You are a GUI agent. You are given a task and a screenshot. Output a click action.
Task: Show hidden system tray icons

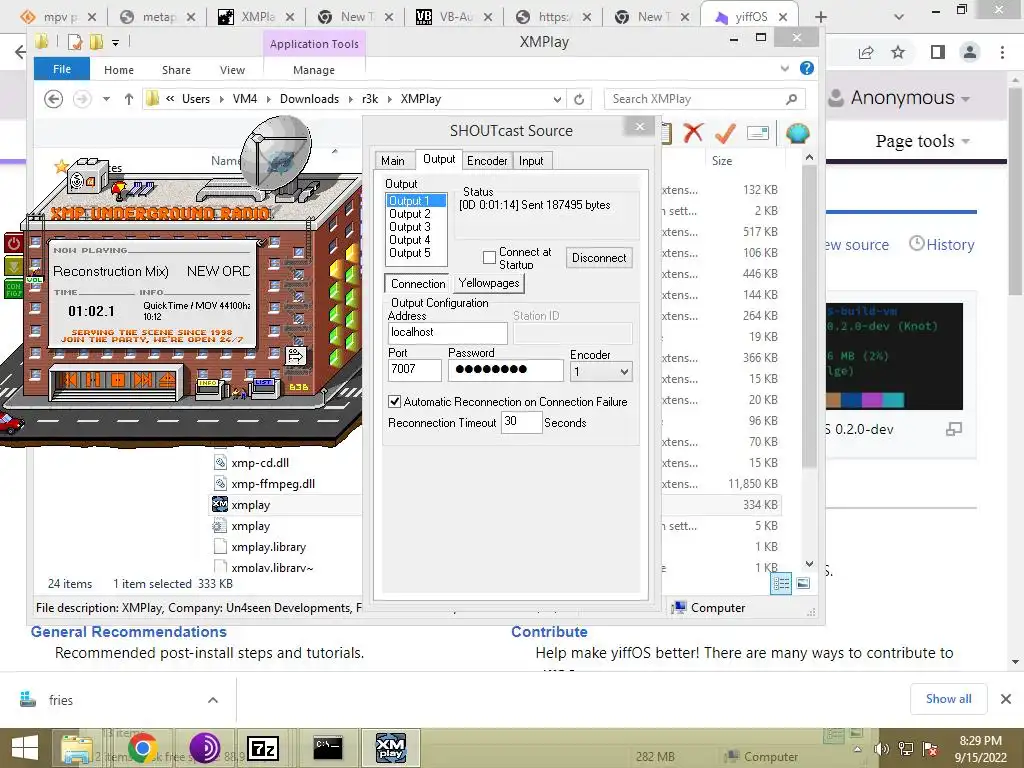857,749
